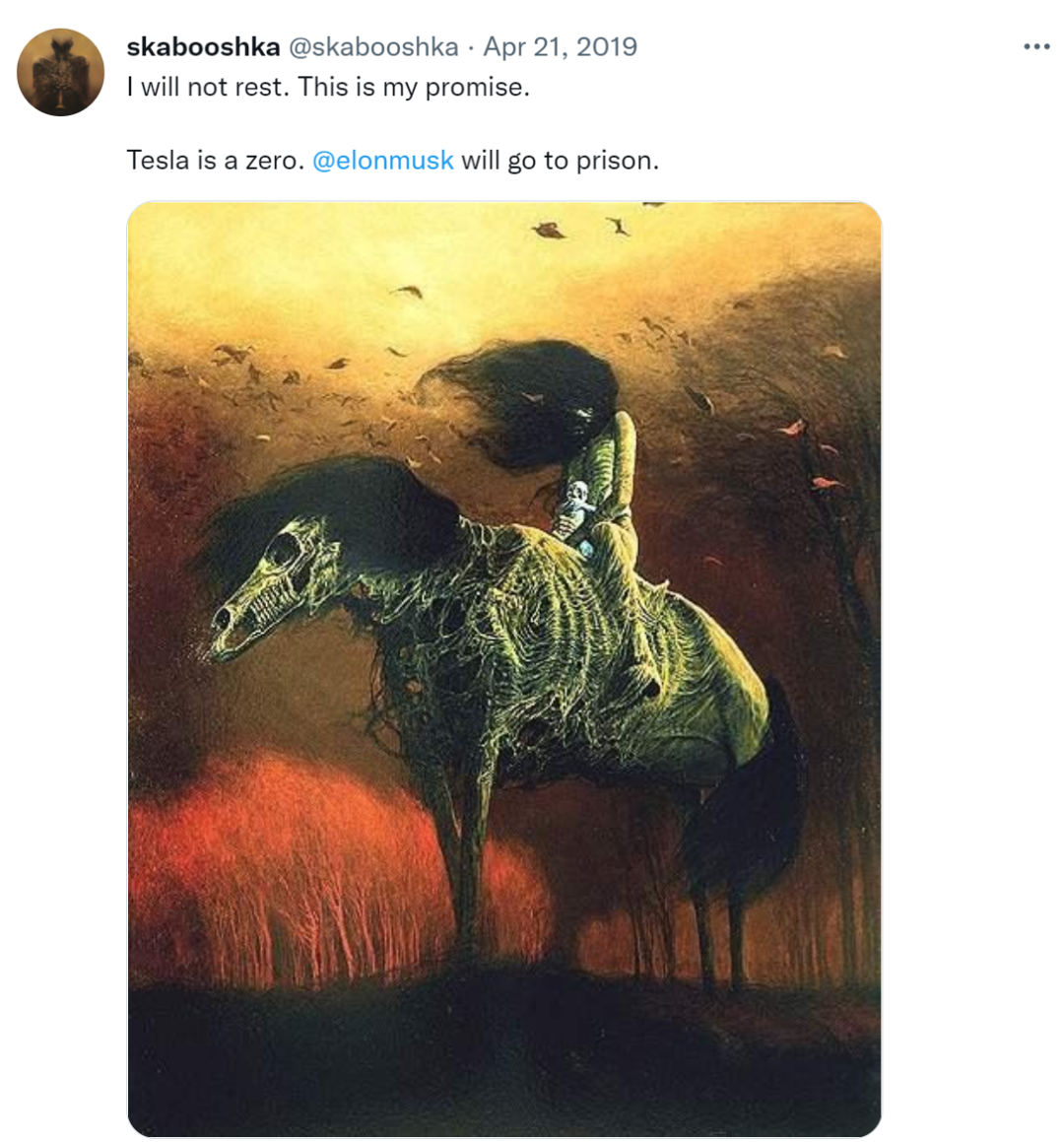Viewport: 1064px width, 1142px height.
Task: Click the skabooshka profile avatar
Action: click(x=61, y=73)
